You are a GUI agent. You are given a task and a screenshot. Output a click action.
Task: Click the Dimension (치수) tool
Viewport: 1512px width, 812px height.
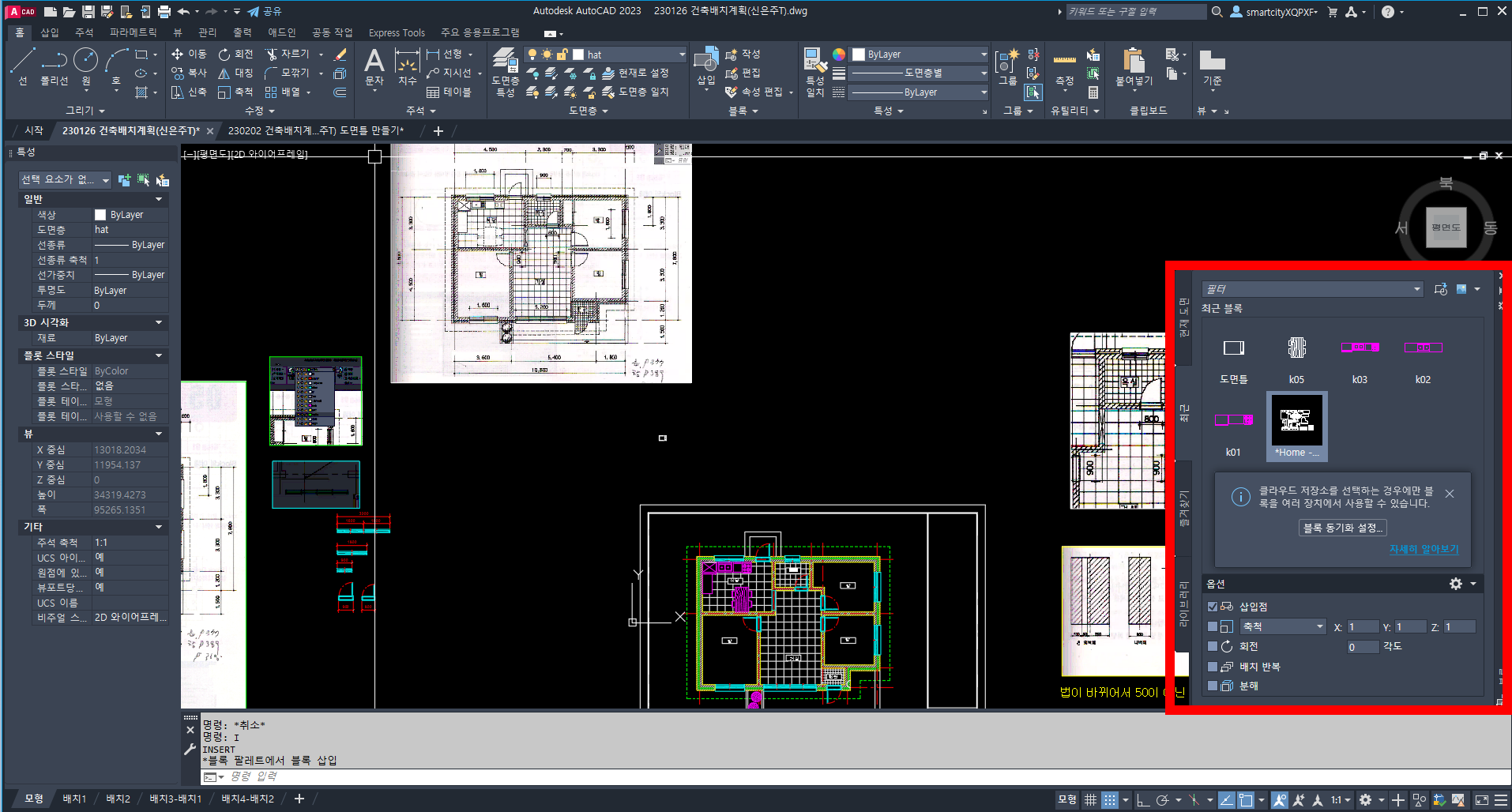pos(407,66)
